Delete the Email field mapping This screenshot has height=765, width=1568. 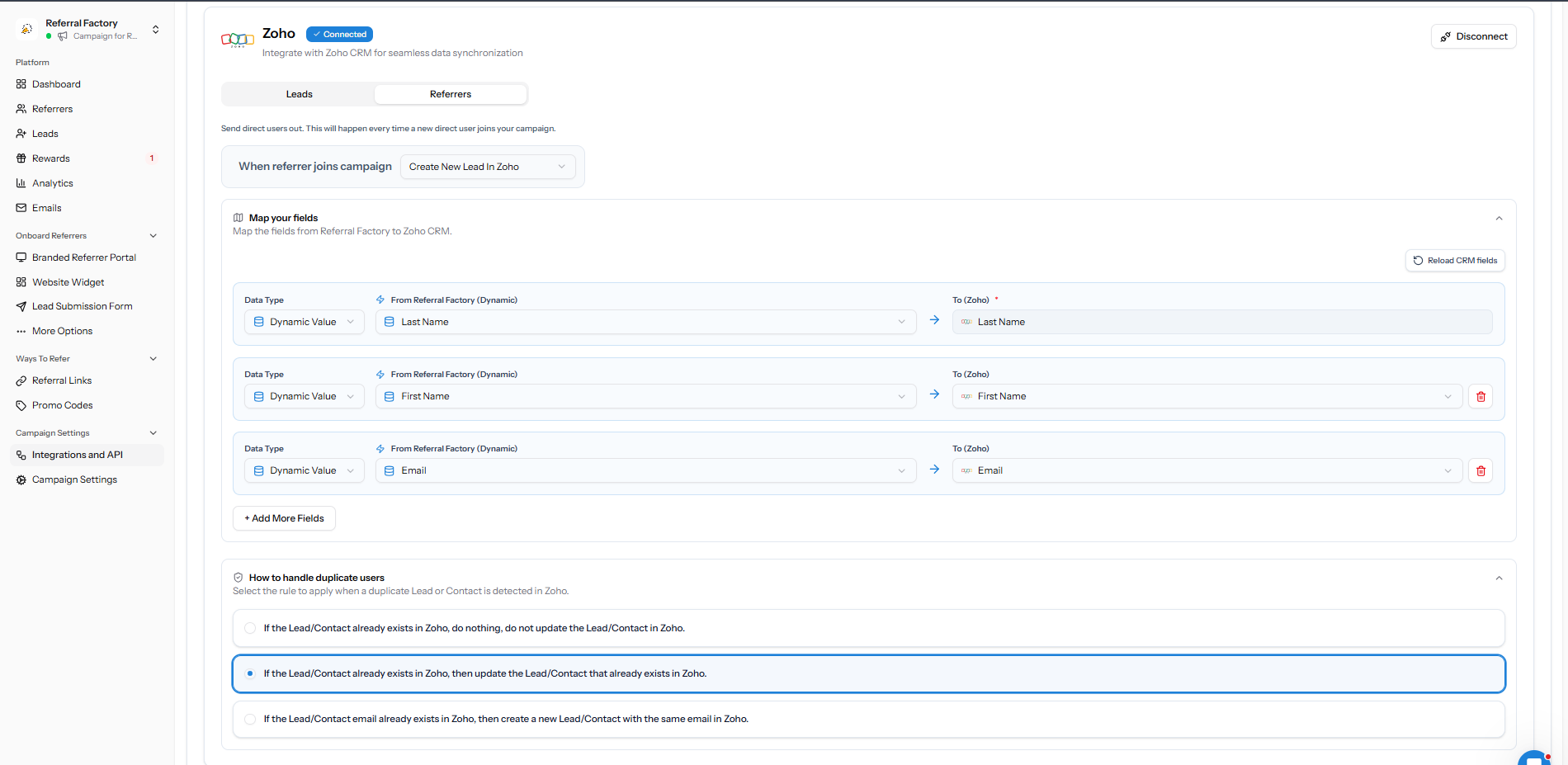1481,470
